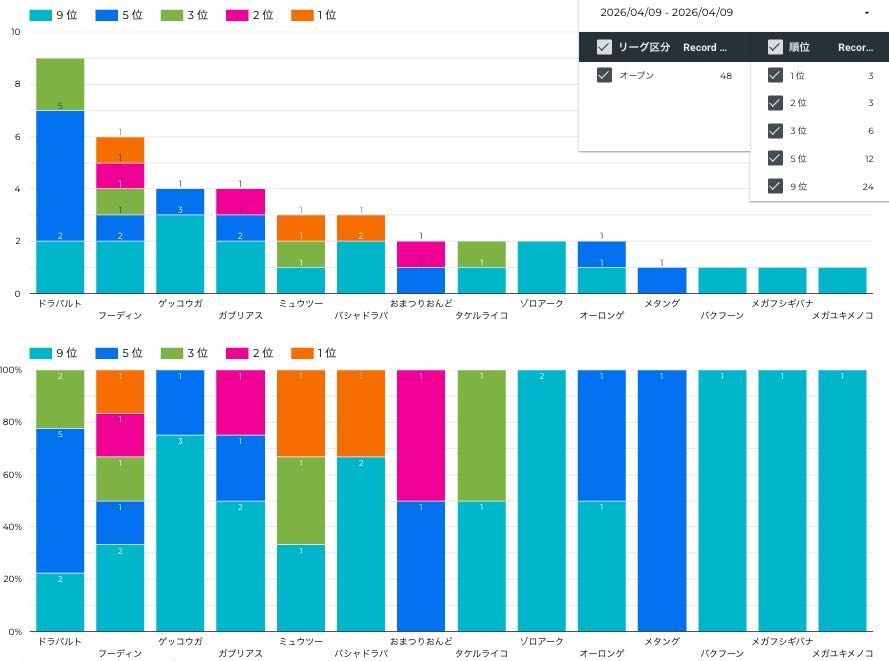Viewport: 889px width, 661px height.
Task: Open the date range dropdown arrow
Action: 866,13
